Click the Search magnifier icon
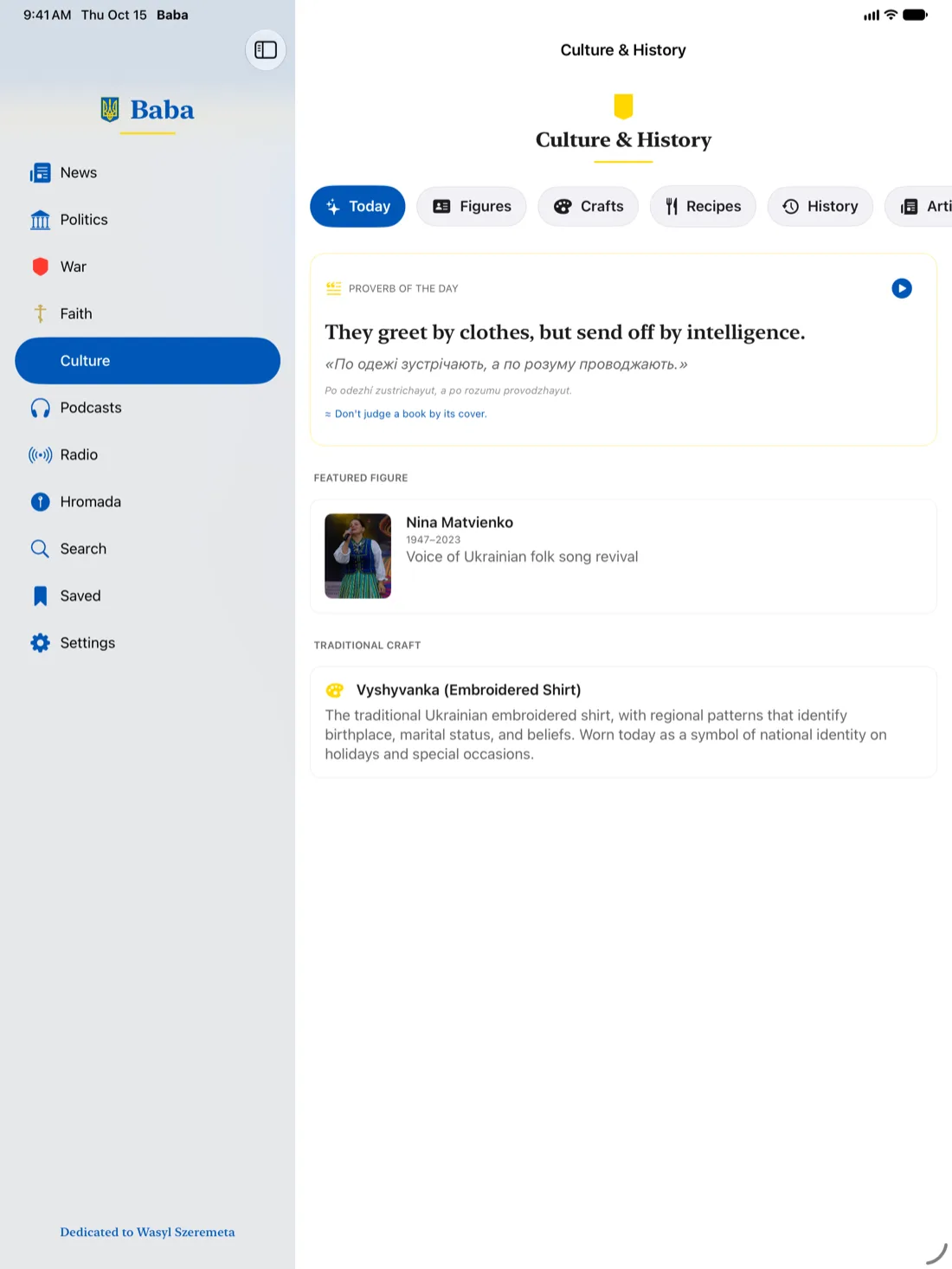This screenshot has width=952, height=1269. [40, 549]
